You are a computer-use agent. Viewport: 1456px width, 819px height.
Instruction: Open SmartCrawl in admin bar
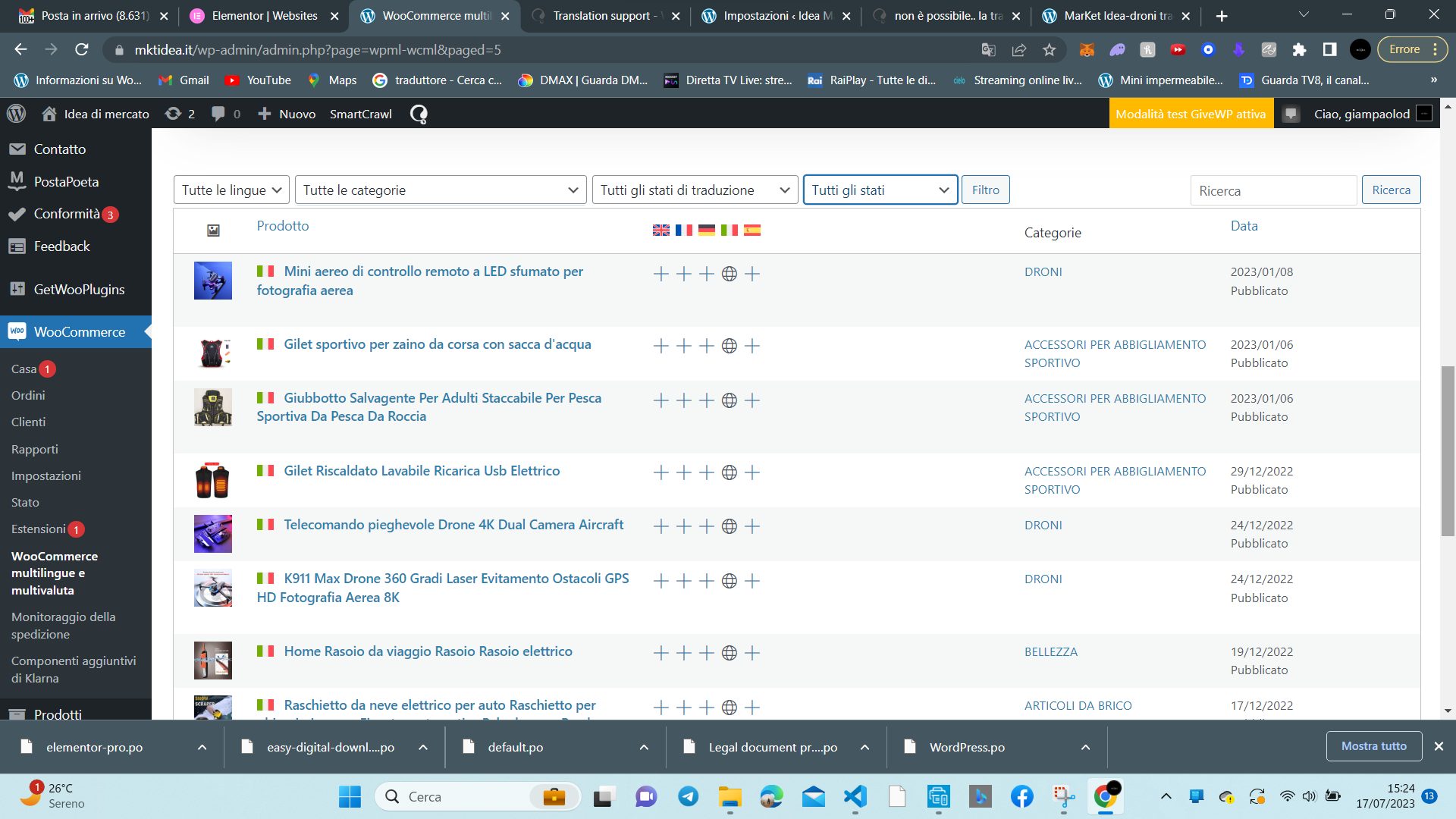tap(360, 114)
